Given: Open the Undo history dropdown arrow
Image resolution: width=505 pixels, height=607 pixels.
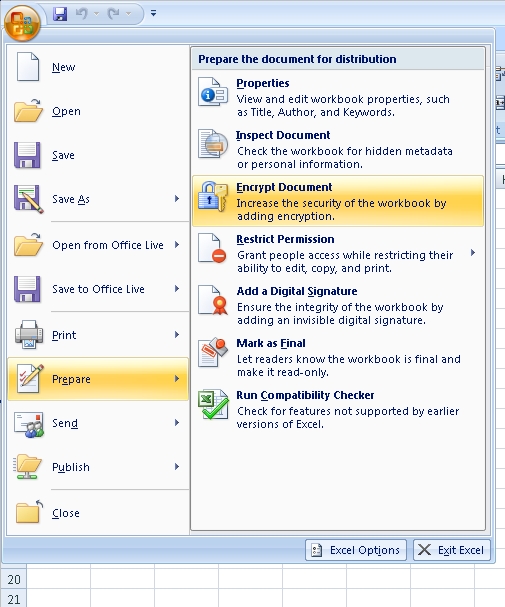Looking at the screenshot, I should point(96,14).
